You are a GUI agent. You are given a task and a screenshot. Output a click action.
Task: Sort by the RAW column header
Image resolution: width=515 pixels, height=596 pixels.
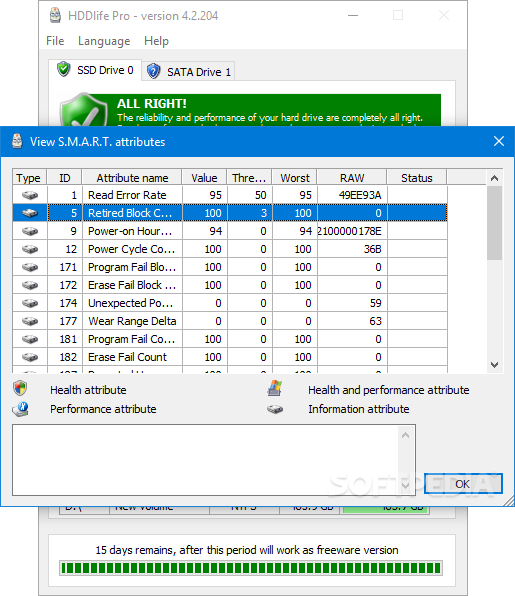click(352, 178)
